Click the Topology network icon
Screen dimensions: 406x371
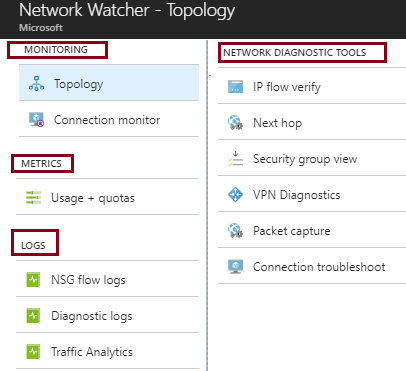36,83
